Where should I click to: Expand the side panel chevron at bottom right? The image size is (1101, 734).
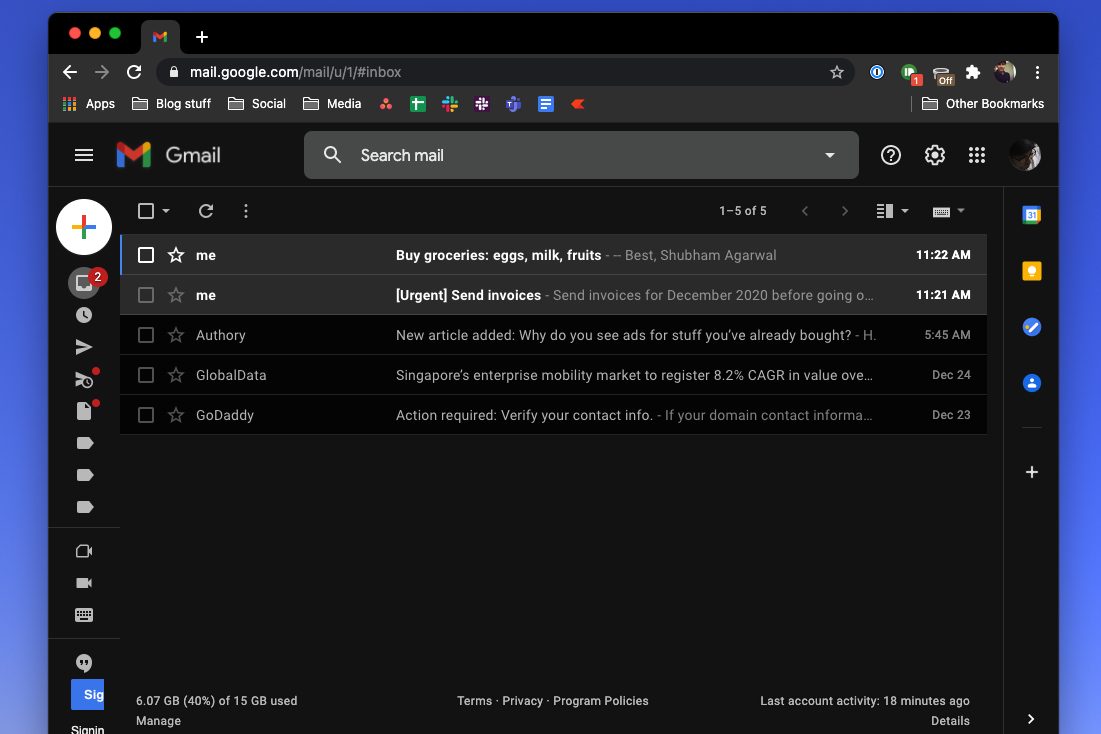pyautogui.click(x=1031, y=719)
